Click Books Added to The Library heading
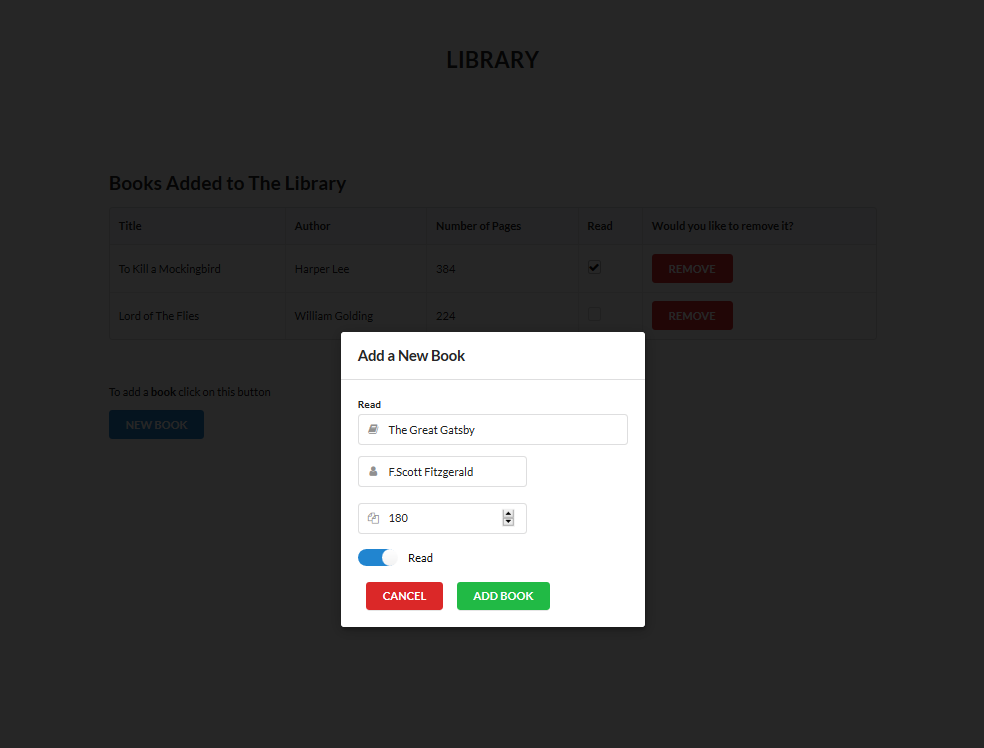This screenshot has height=748, width=984. point(227,183)
